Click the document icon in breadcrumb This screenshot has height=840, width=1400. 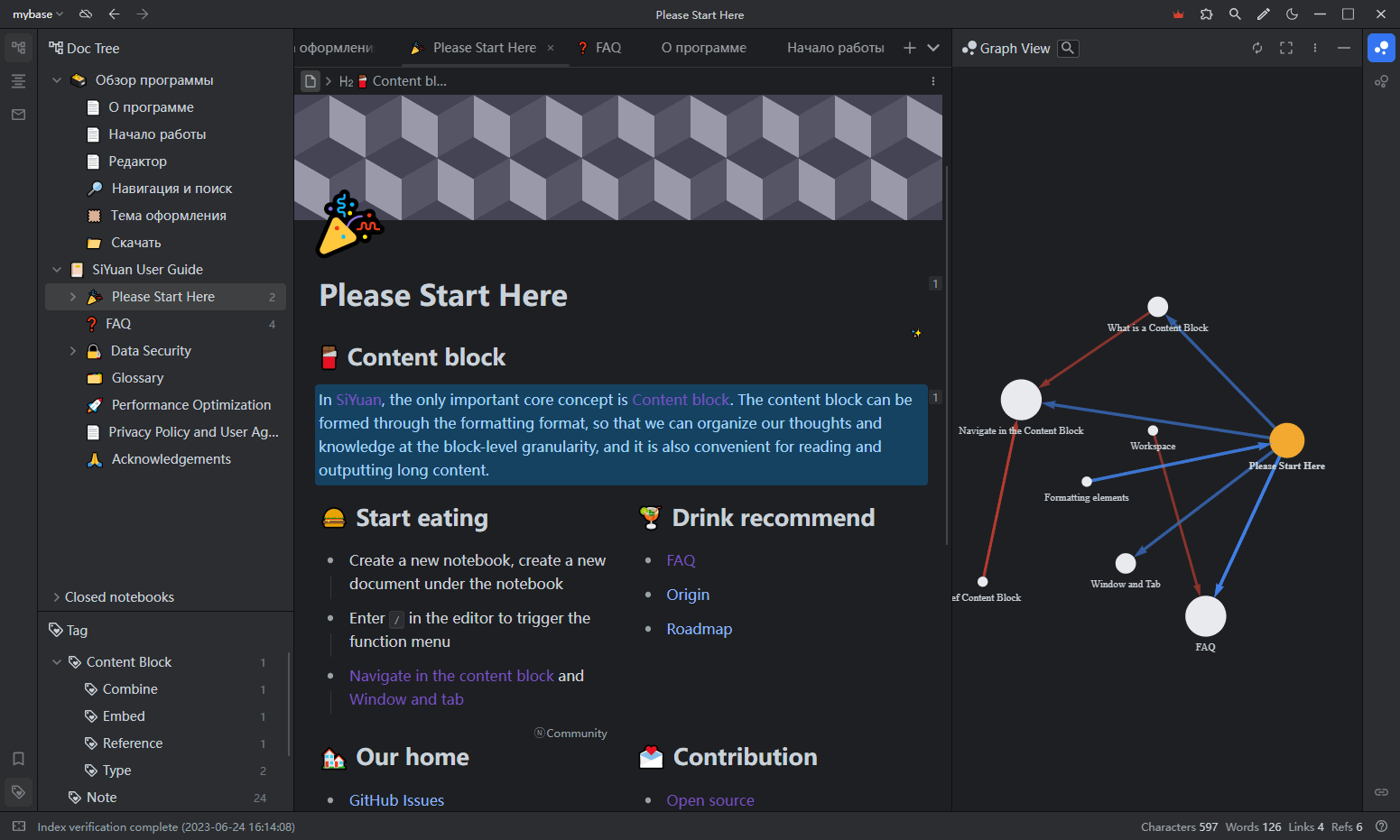311,81
